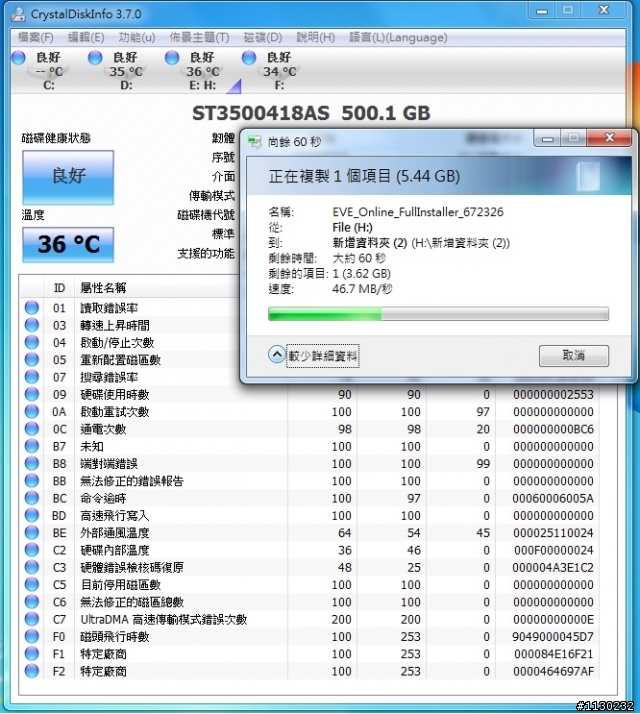
Task: Select the UltraDMA 高速傳輸模式錯誤次數 attribute
Action: 164,619
